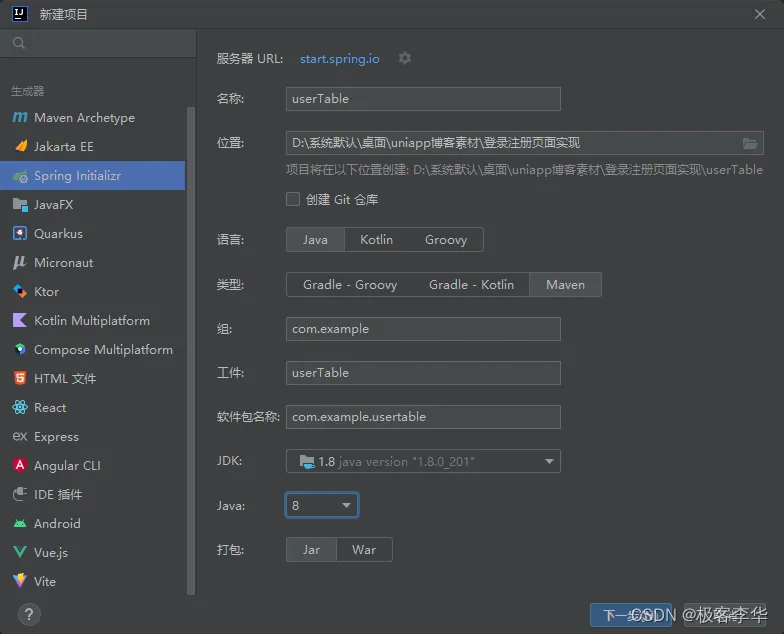The width and height of the screenshot is (784, 634).
Task: Click the package name field com.example.usertable
Action: click(x=423, y=417)
